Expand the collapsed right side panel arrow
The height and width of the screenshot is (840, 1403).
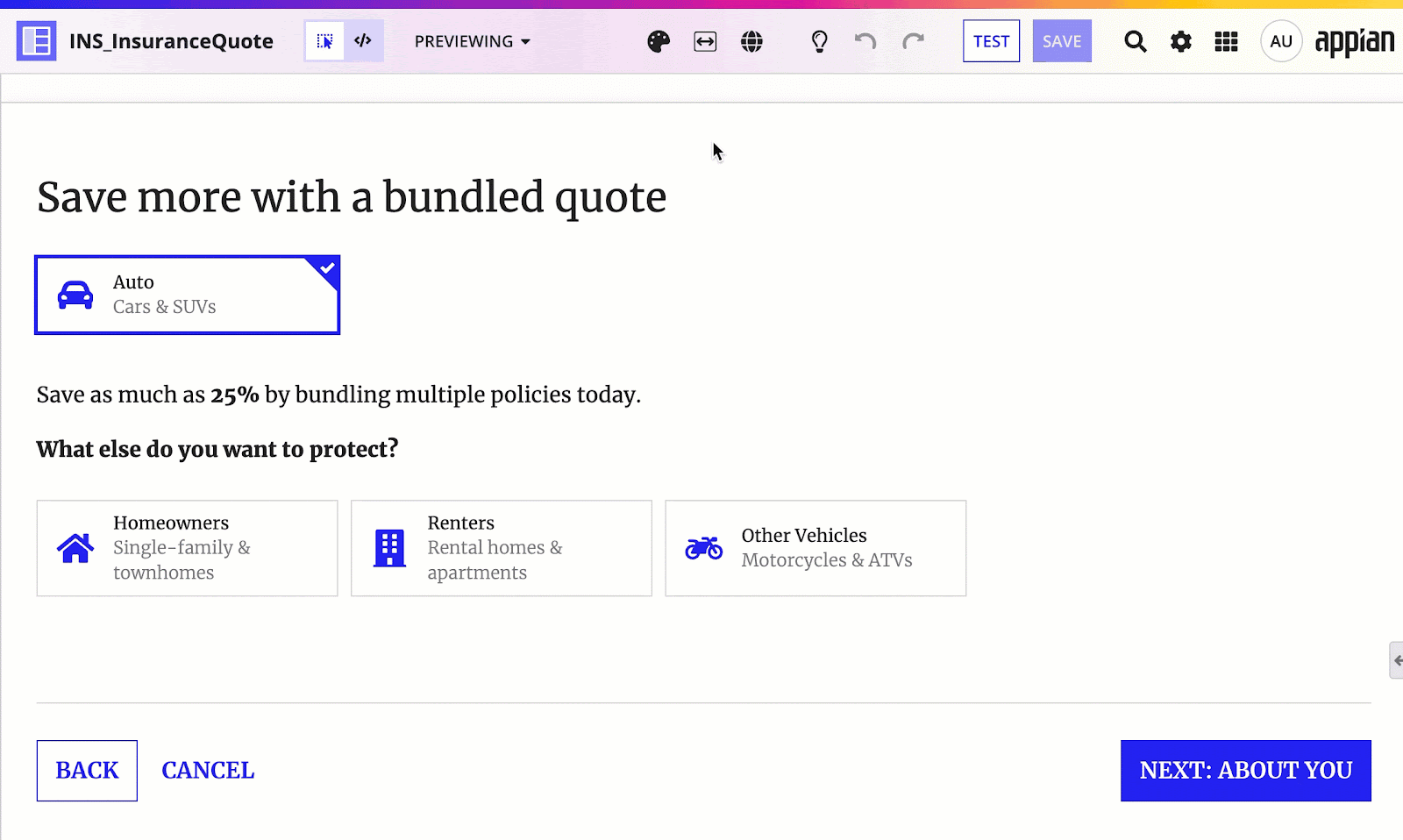1397,660
